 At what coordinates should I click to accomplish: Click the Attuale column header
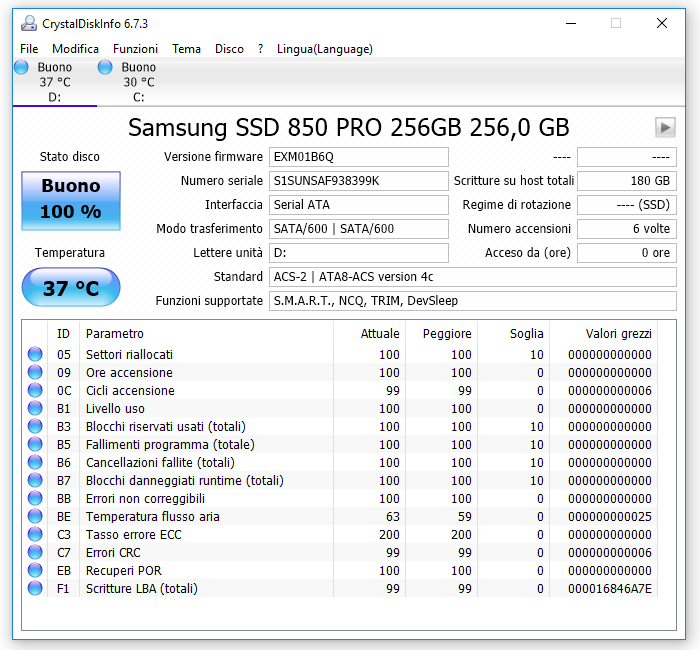tap(368, 333)
